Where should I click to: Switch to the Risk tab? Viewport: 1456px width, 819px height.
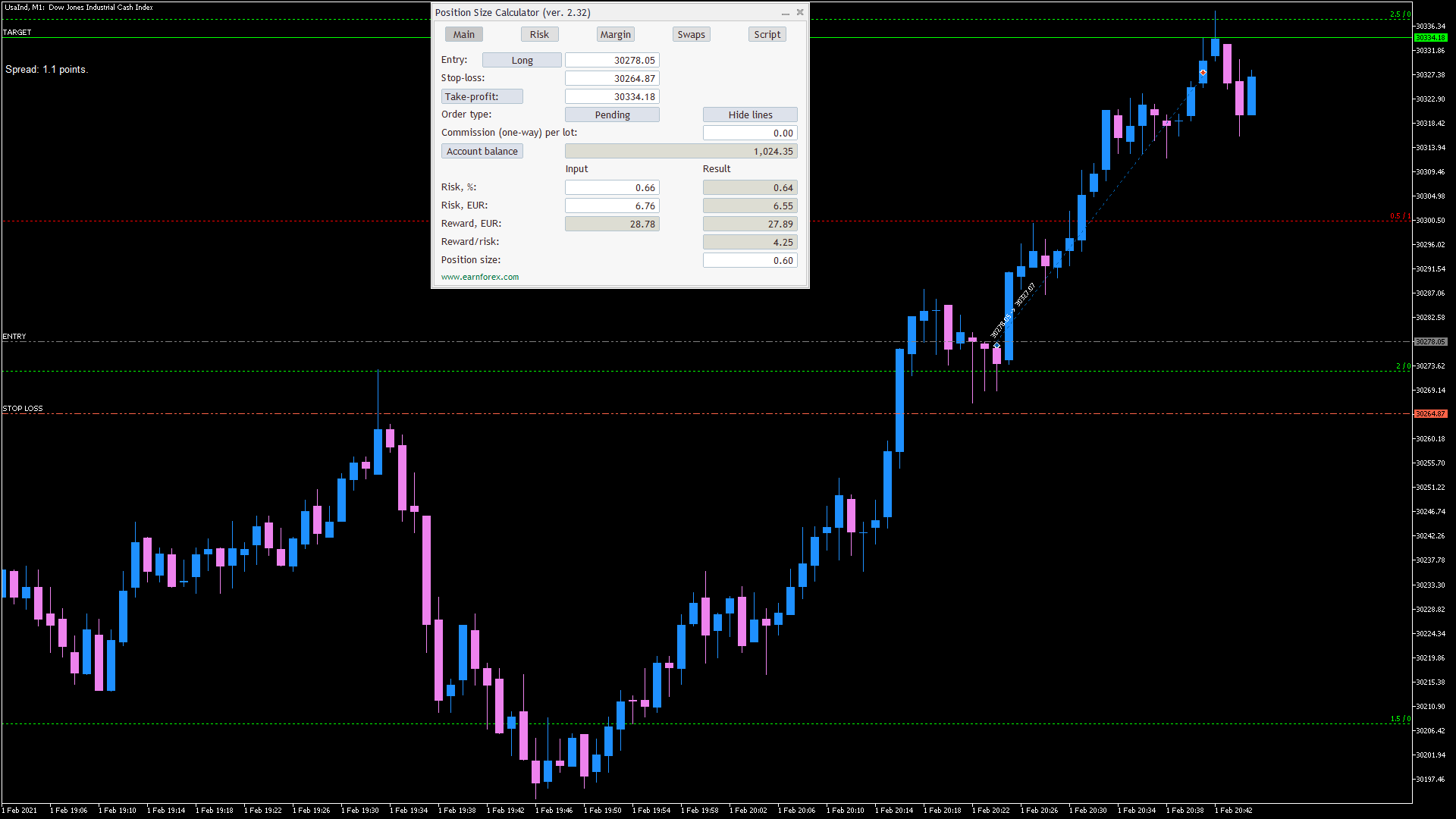(539, 34)
